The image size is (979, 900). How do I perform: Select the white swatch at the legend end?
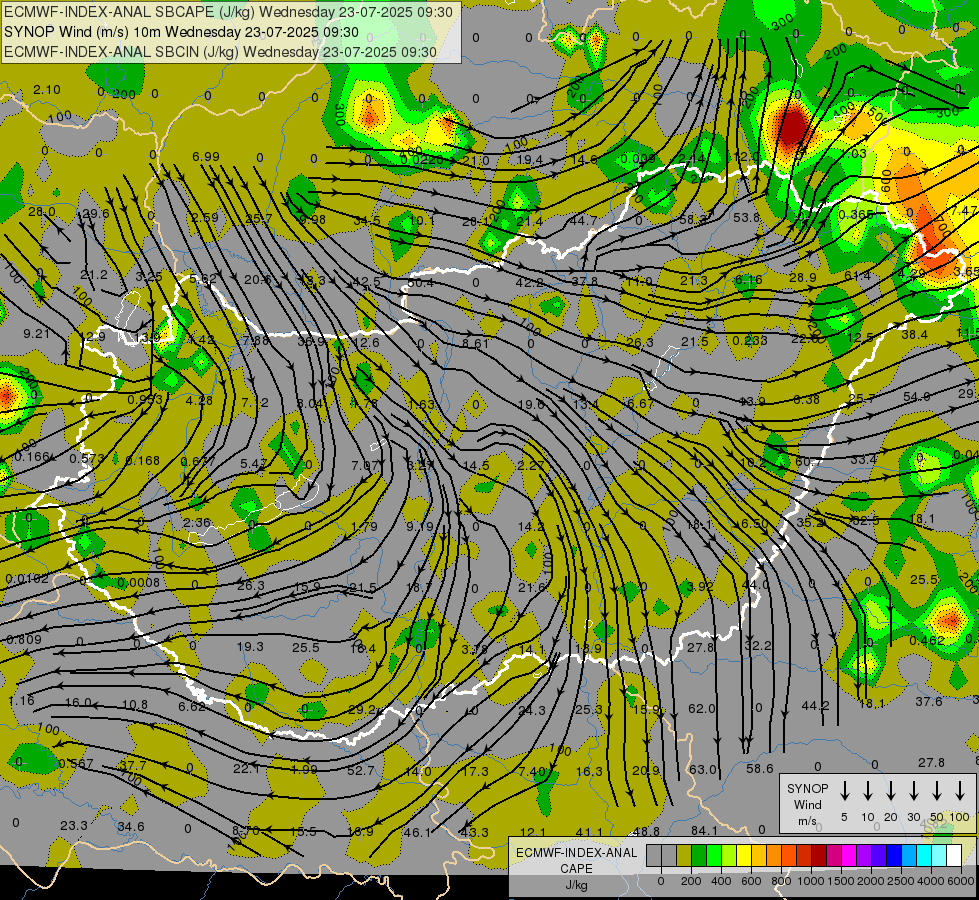tap(954, 855)
